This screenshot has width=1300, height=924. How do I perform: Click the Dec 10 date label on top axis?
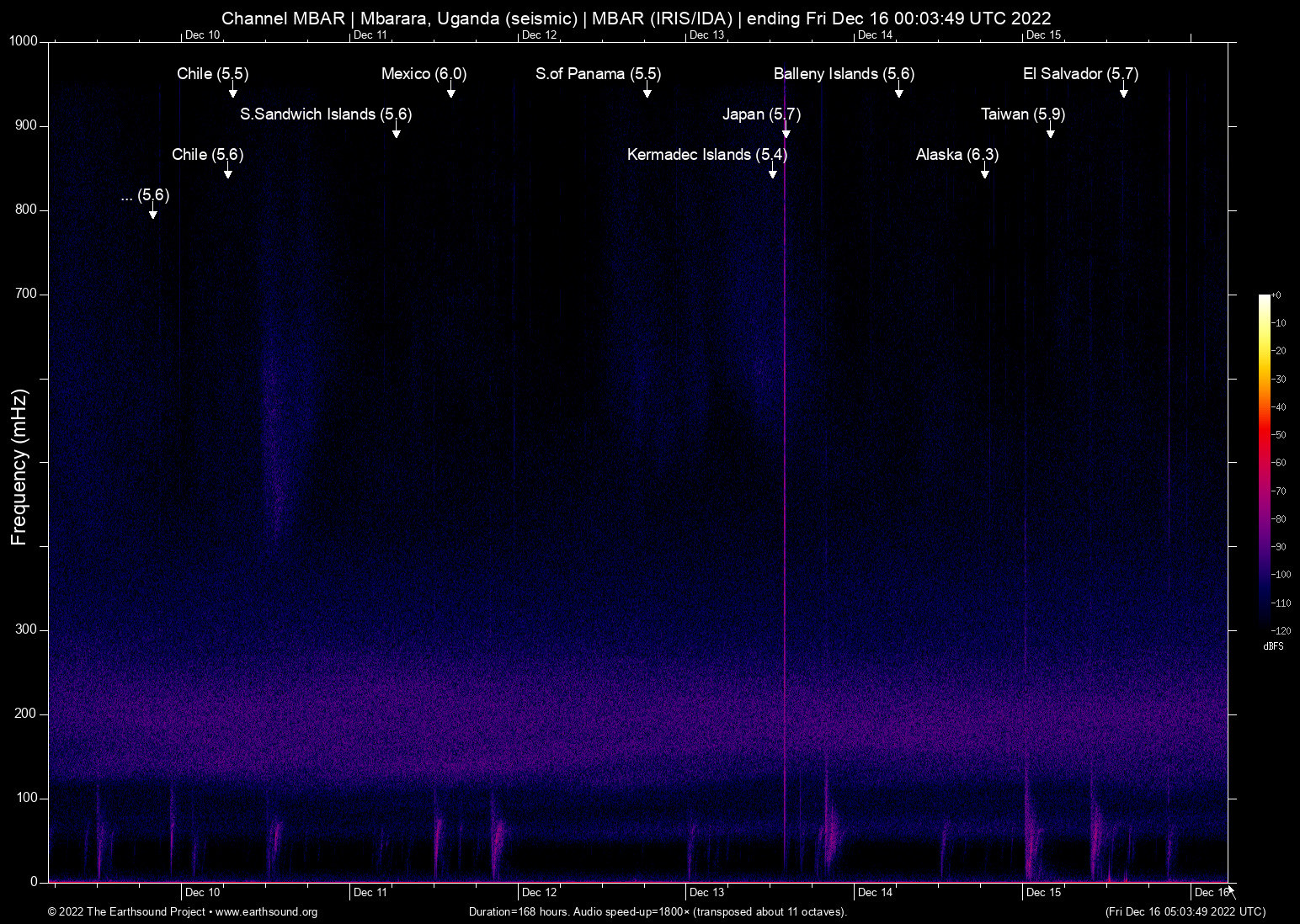click(x=202, y=35)
